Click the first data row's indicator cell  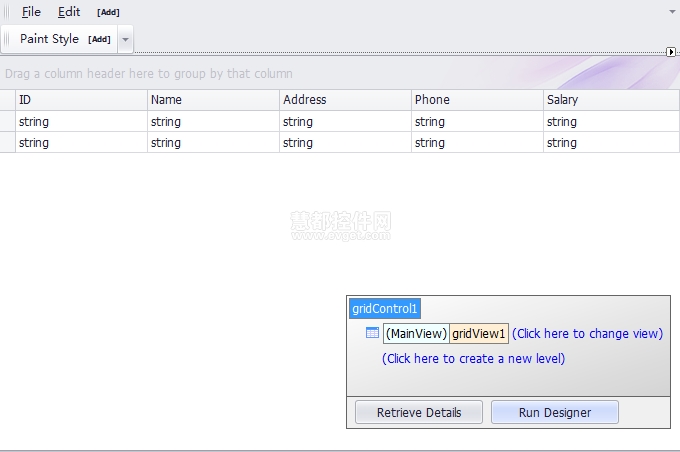coord(7,121)
